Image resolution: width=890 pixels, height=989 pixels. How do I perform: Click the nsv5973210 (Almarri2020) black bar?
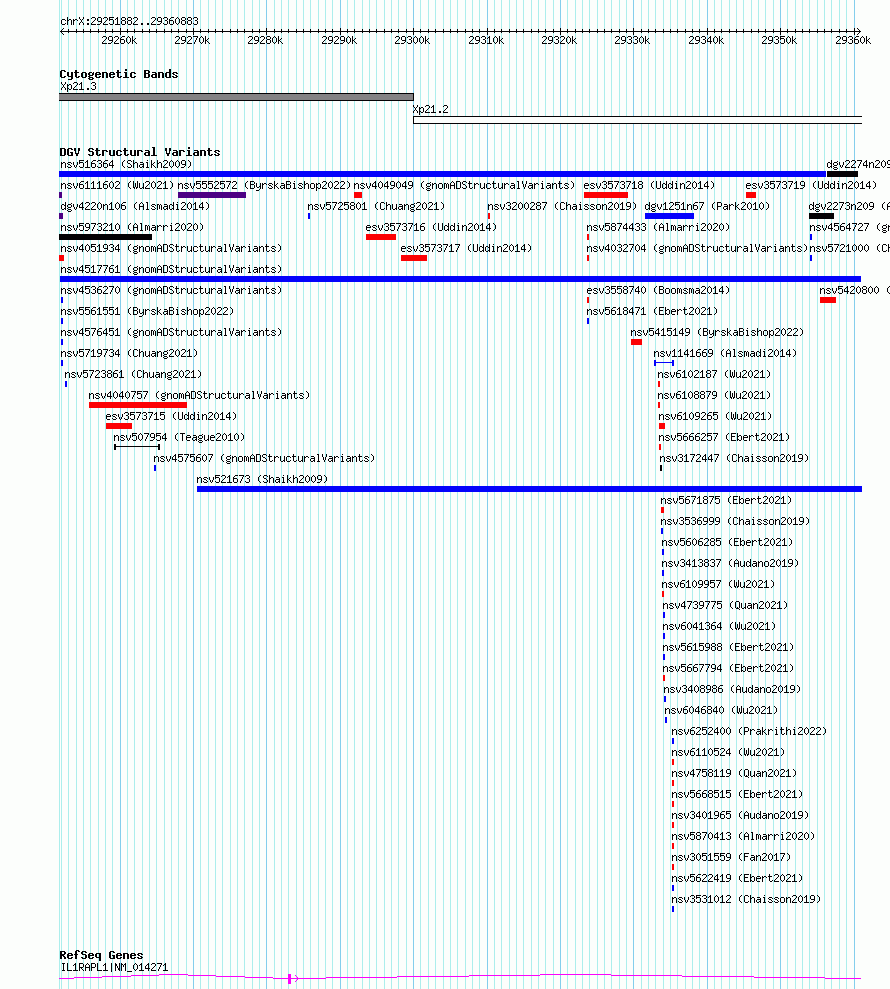[x=105, y=237]
